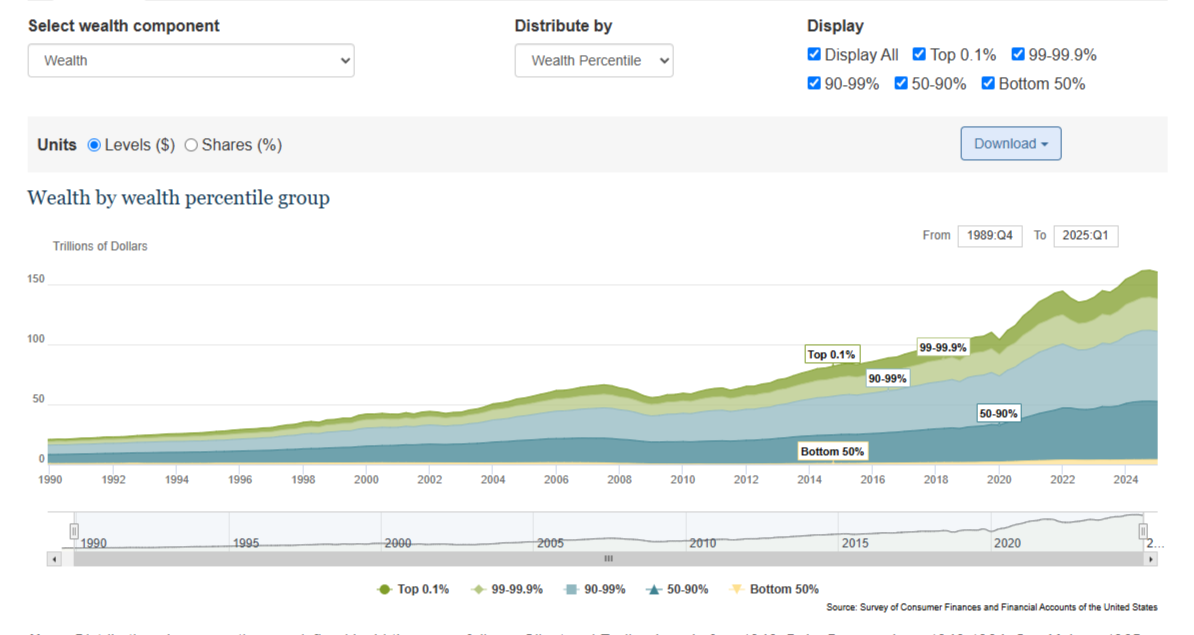Click the To date field 2025:Q1
The height and width of the screenshot is (635, 1194).
(1085, 235)
